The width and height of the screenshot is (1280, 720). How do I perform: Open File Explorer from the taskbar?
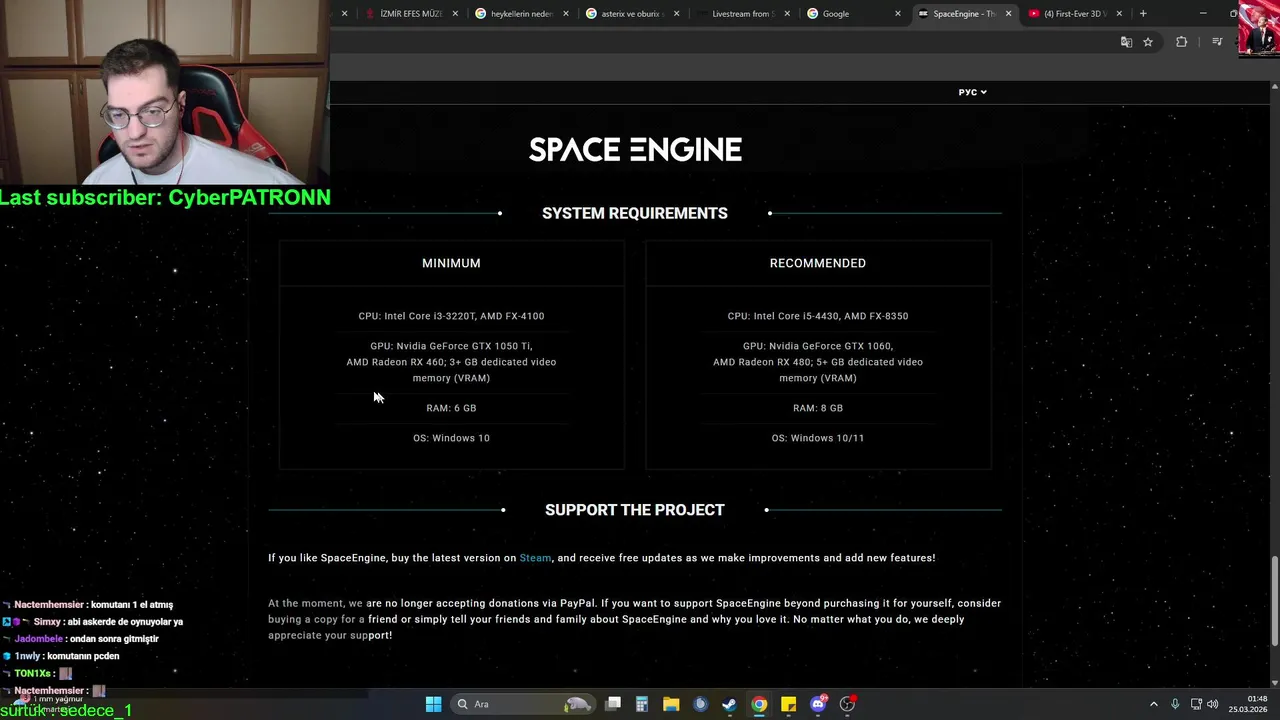click(x=671, y=704)
